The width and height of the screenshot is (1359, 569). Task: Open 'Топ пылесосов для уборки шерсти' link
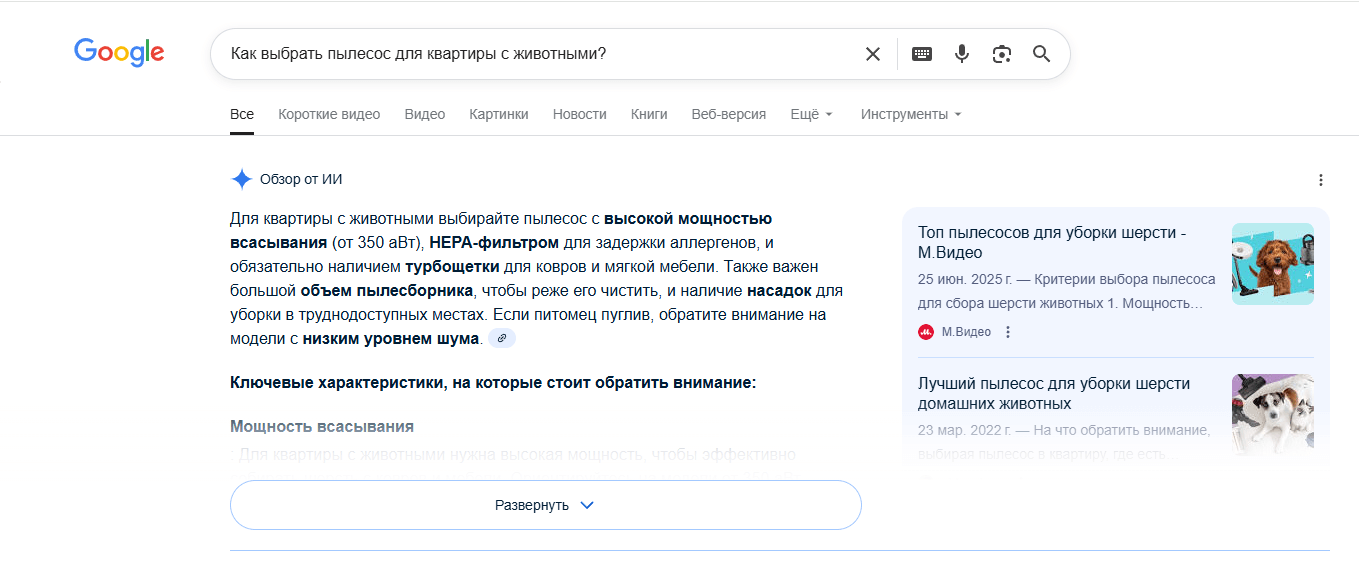coord(1051,243)
